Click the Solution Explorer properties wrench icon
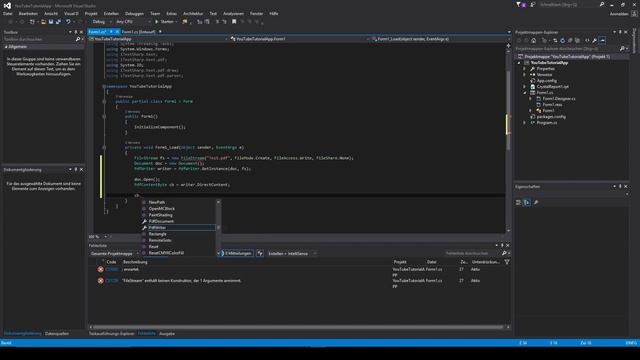The width and height of the screenshot is (640, 360). point(595,40)
